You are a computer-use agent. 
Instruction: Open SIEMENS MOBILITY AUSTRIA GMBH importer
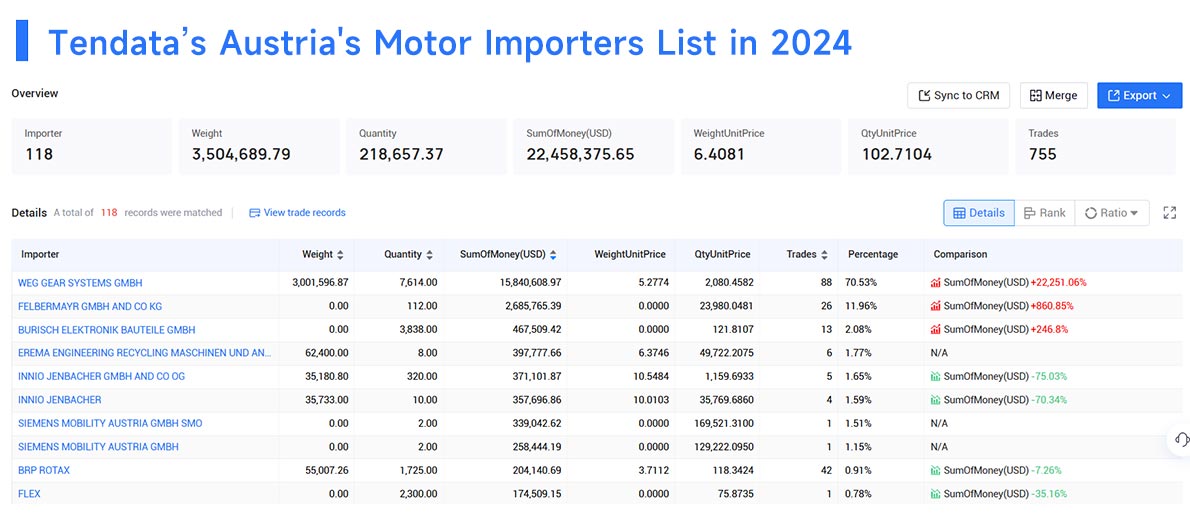coord(99,447)
